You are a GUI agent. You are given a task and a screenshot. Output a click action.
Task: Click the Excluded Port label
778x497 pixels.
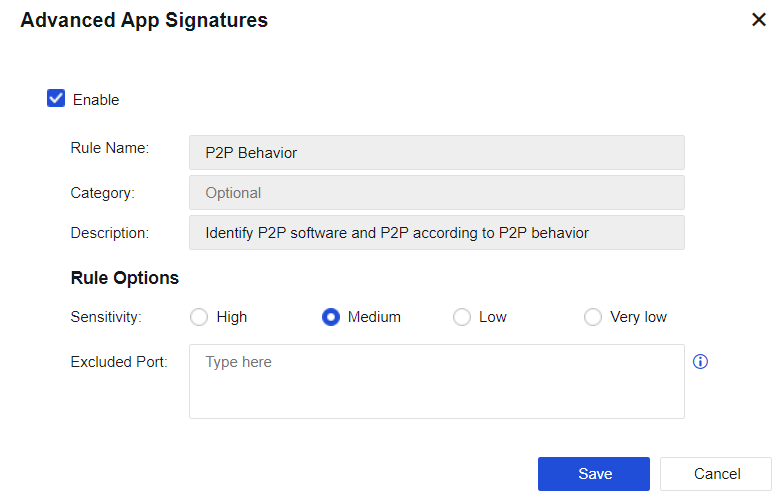coord(118,361)
